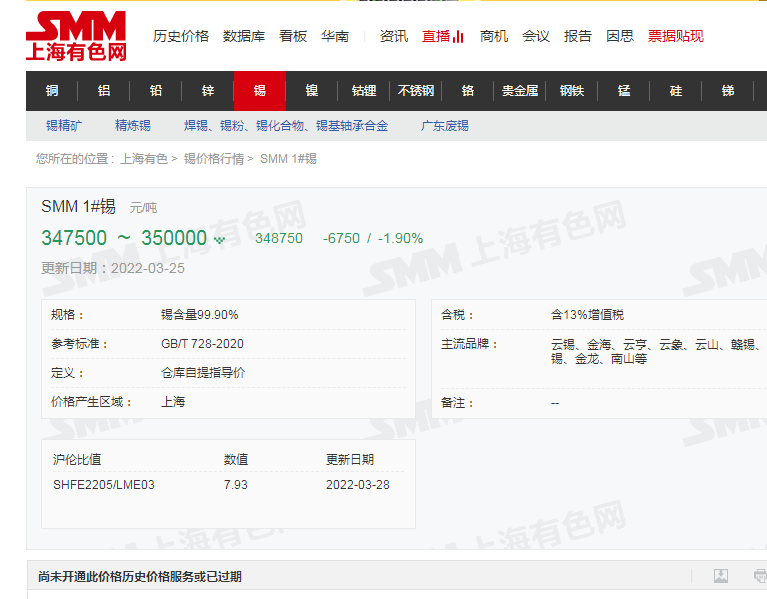Select the highlighted 锡 tab
Screen dimensions: 767x599
coord(260,91)
